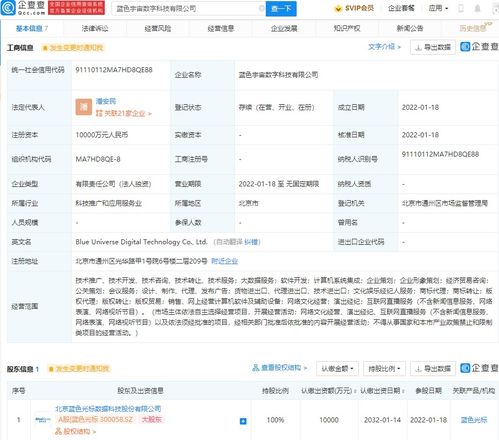The width and height of the screenshot is (499, 440).
Task: Click the blue square icon in shareholder row
Action: pyautogui.click(x=243, y=421)
